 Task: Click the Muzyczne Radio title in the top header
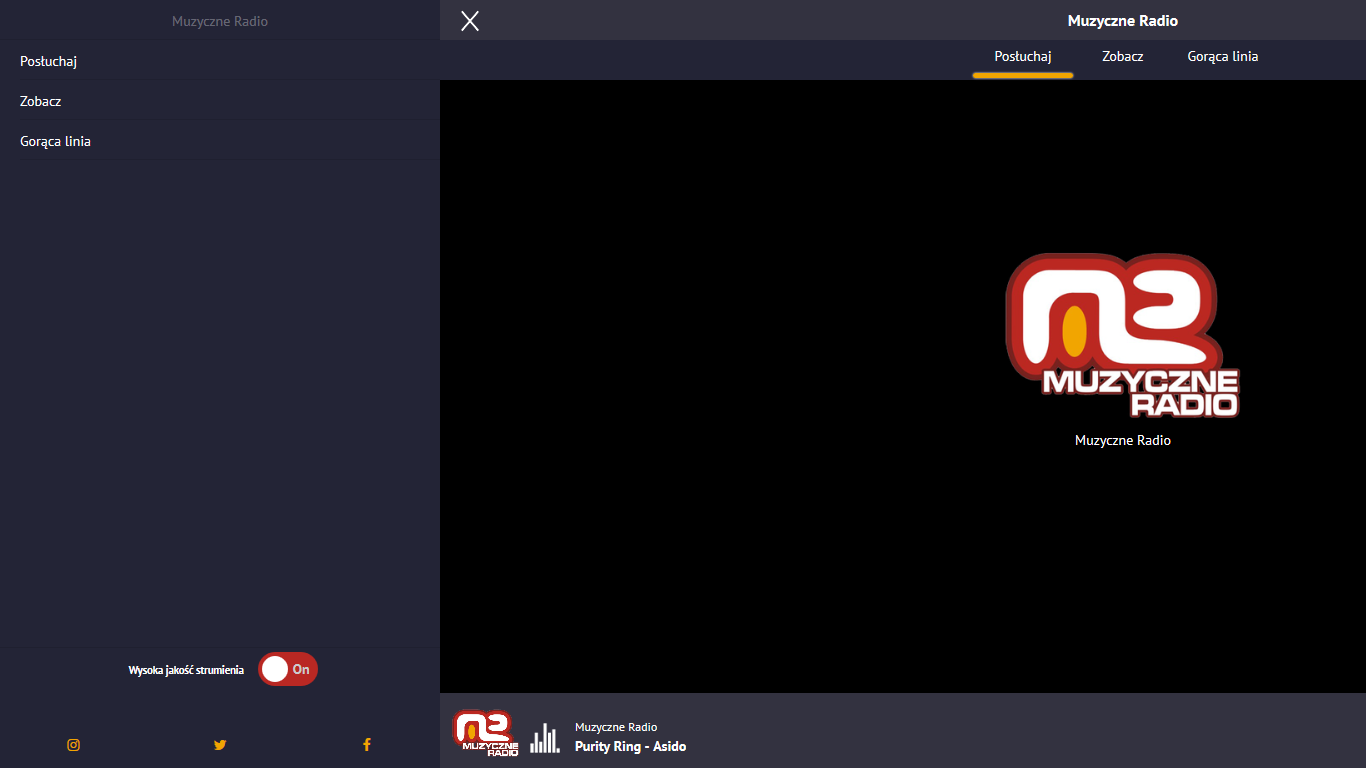[x=1123, y=21]
